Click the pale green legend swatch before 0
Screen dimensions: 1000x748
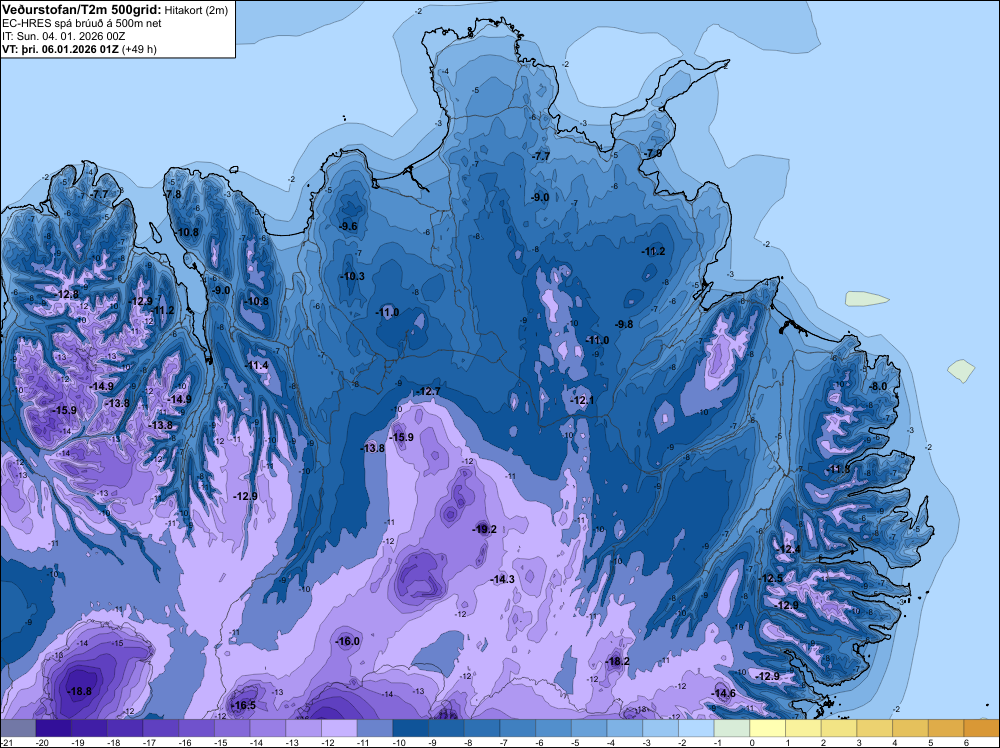[x=732, y=728]
